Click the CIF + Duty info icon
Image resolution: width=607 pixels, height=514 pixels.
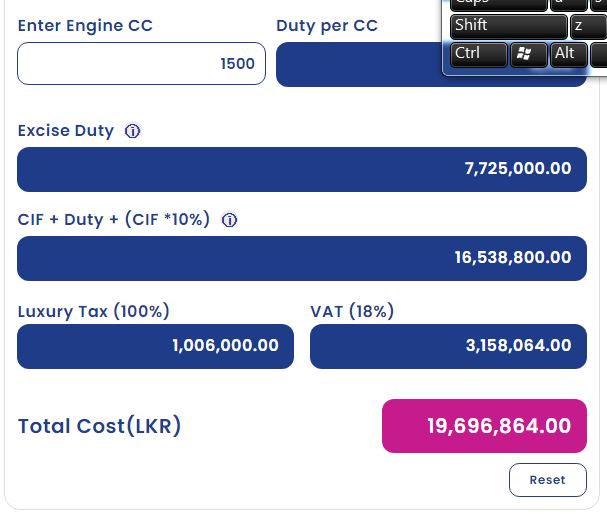click(x=229, y=220)
